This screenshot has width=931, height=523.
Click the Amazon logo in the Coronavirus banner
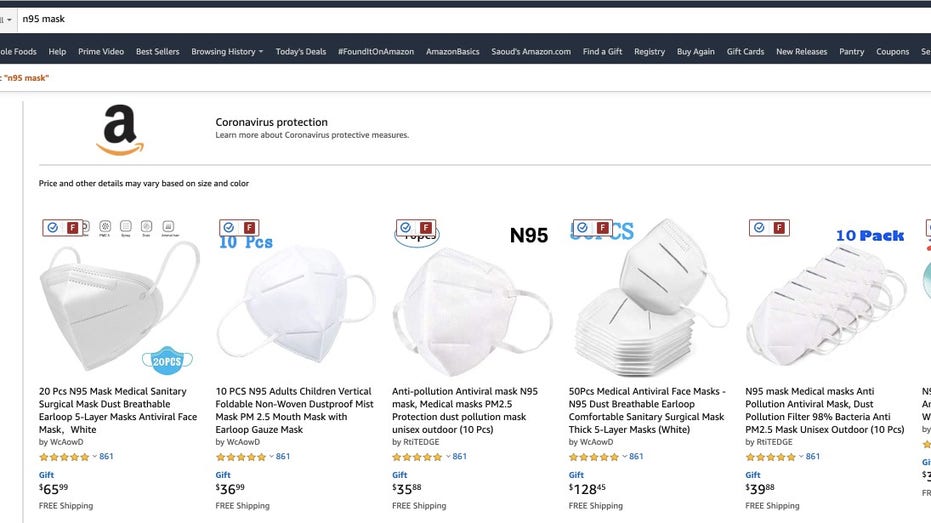(120, 130)
